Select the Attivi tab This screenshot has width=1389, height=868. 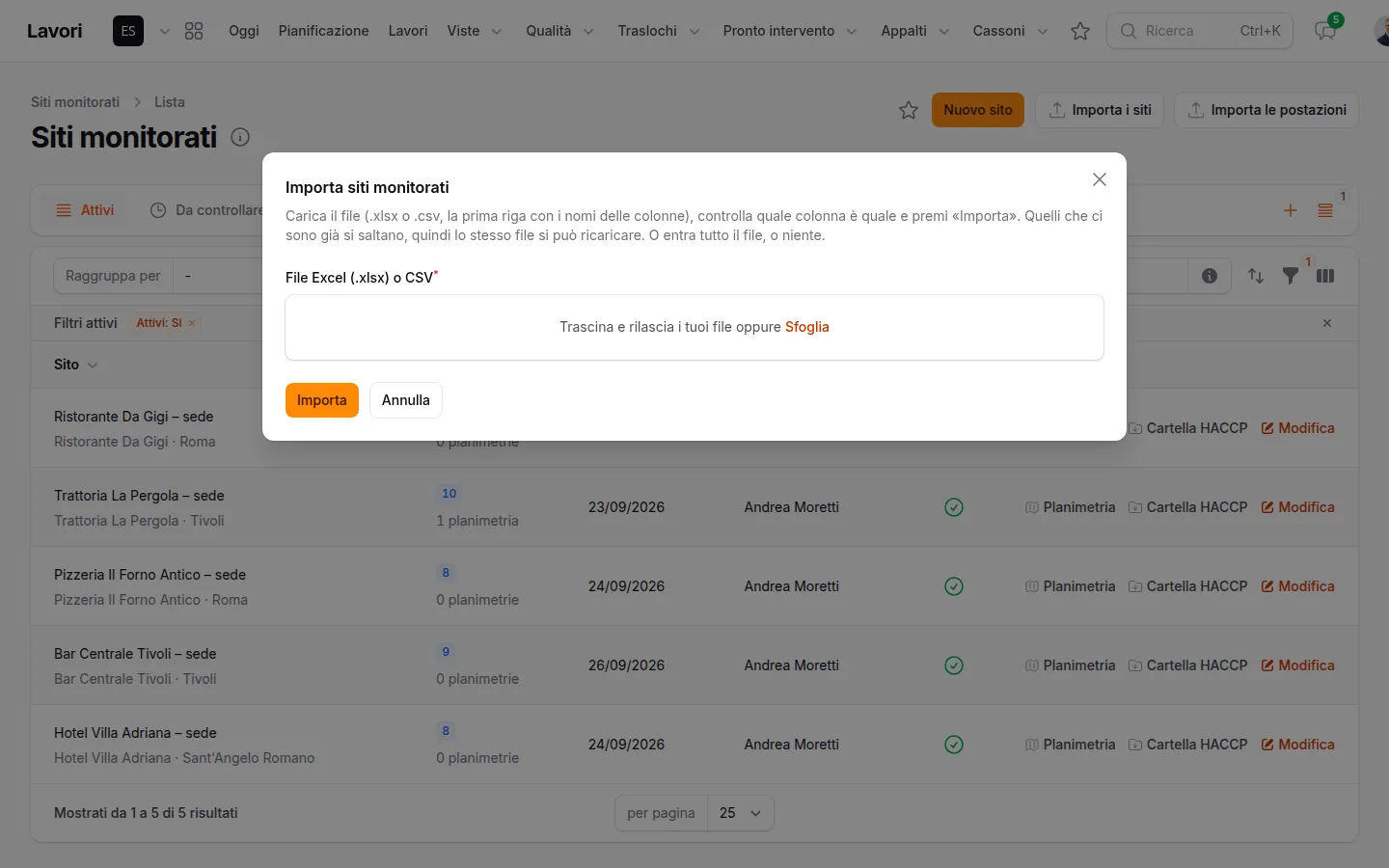tap(85, 210)
